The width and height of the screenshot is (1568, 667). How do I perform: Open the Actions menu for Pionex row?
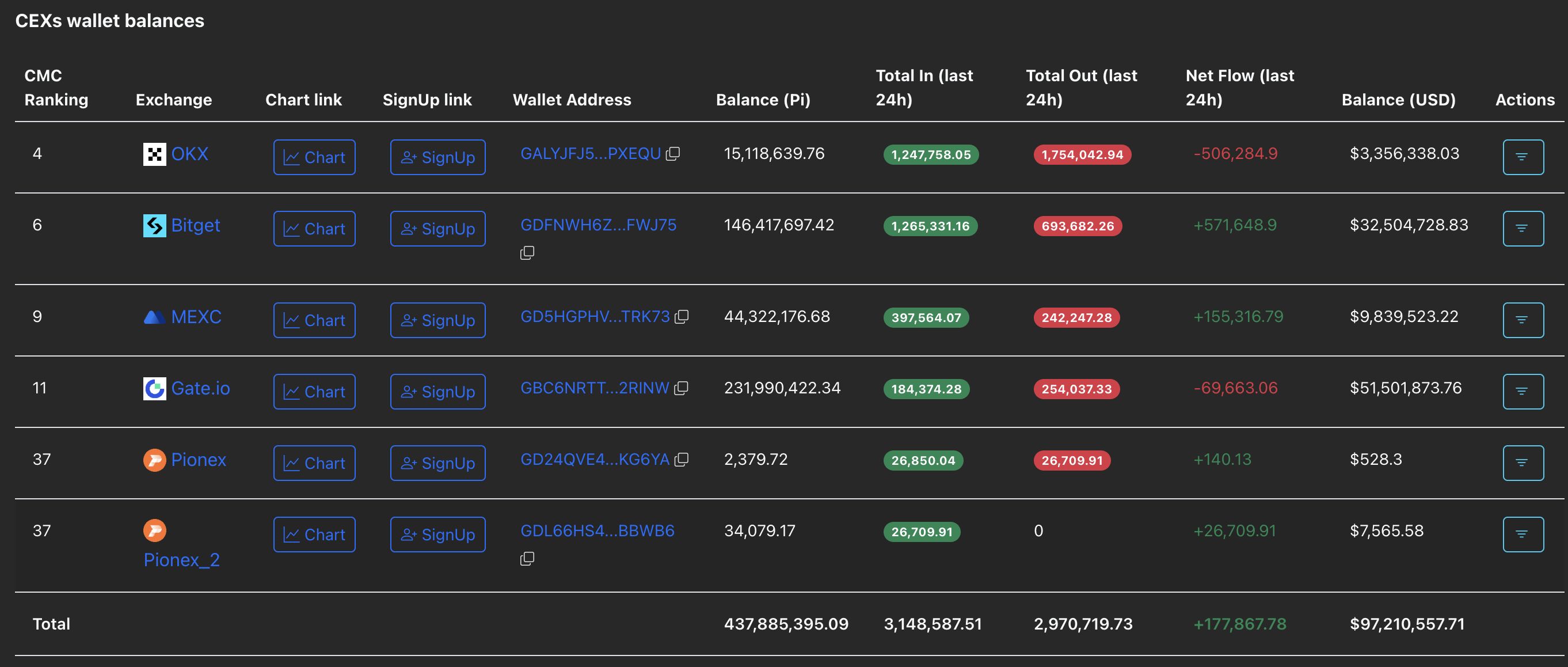pyautogui.click(x=1523, y=463)
